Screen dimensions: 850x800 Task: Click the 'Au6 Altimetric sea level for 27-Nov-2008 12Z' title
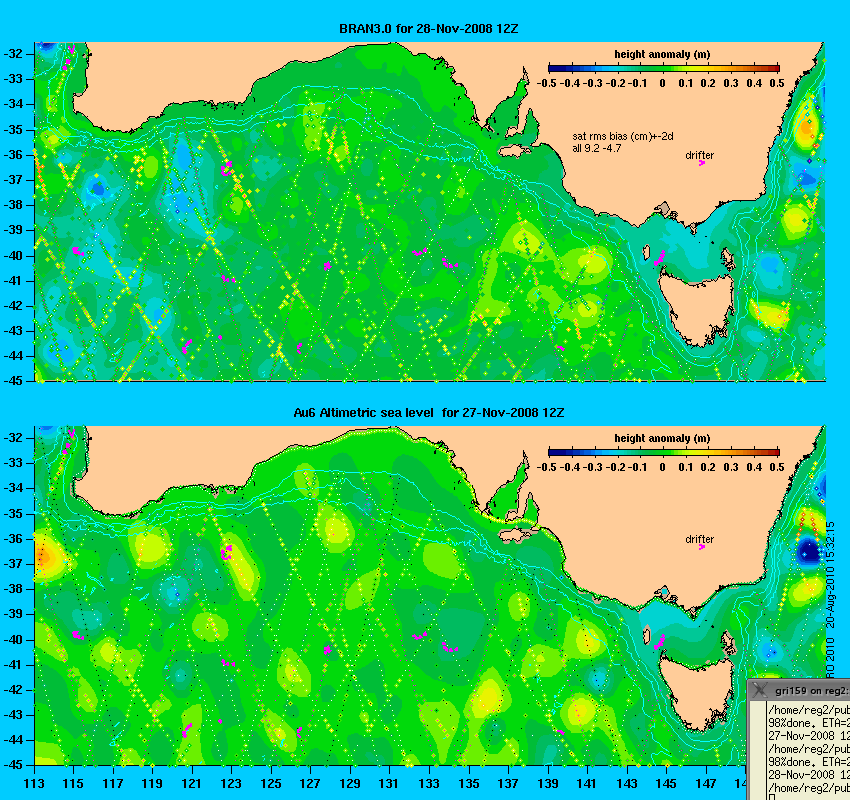click(x=429, y=412)
